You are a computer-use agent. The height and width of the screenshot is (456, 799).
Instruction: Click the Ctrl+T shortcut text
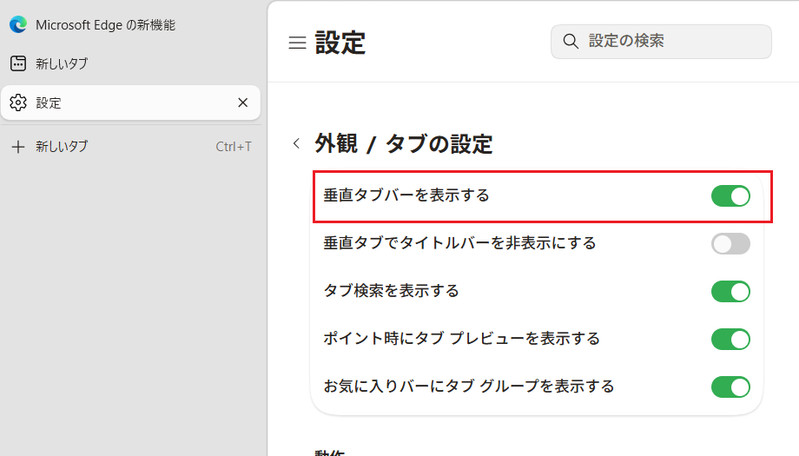coord(233,147)
